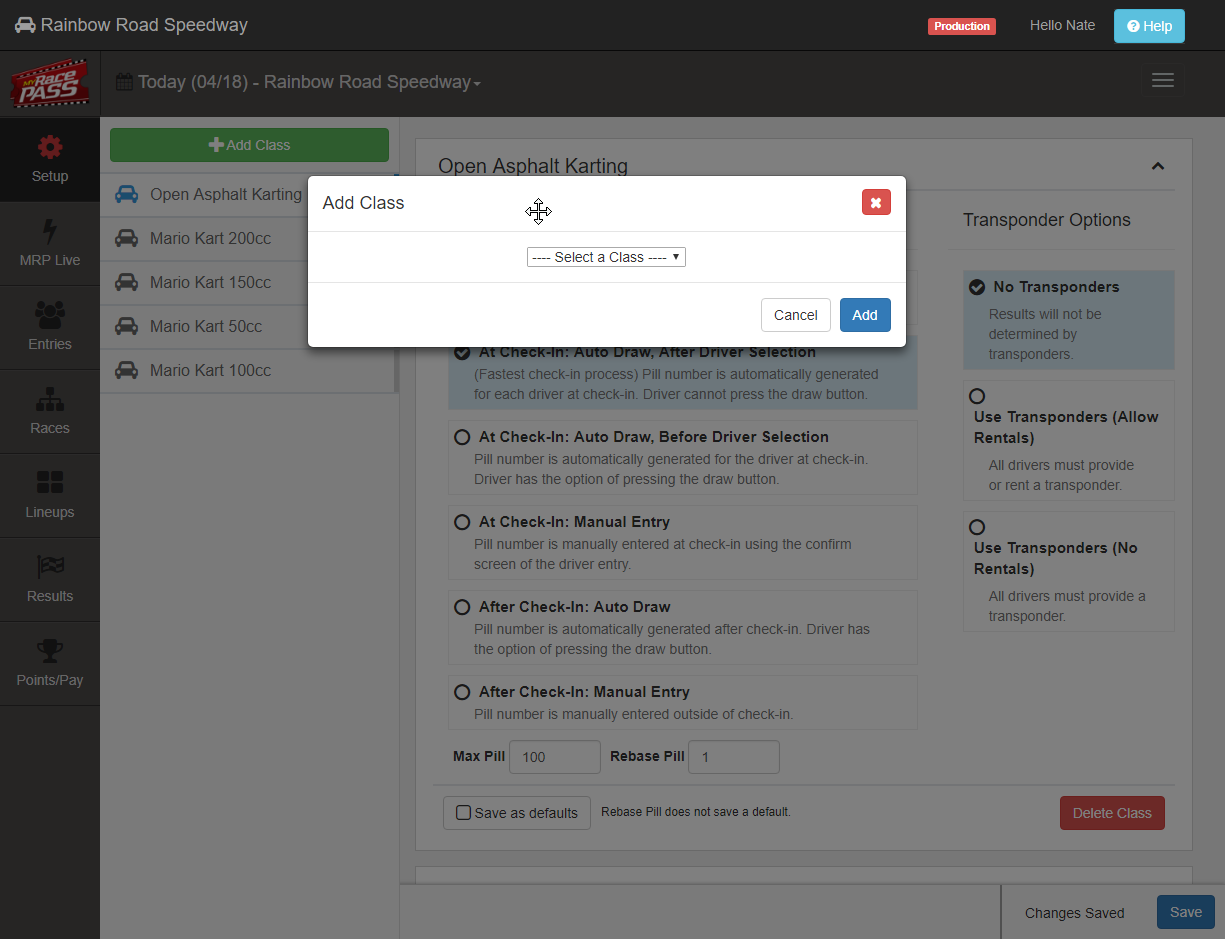Collapse the Open Asphalt Karting panel
This screenshot has width=1225, height=939.
pyautogui.click(x=1157, y=166)
